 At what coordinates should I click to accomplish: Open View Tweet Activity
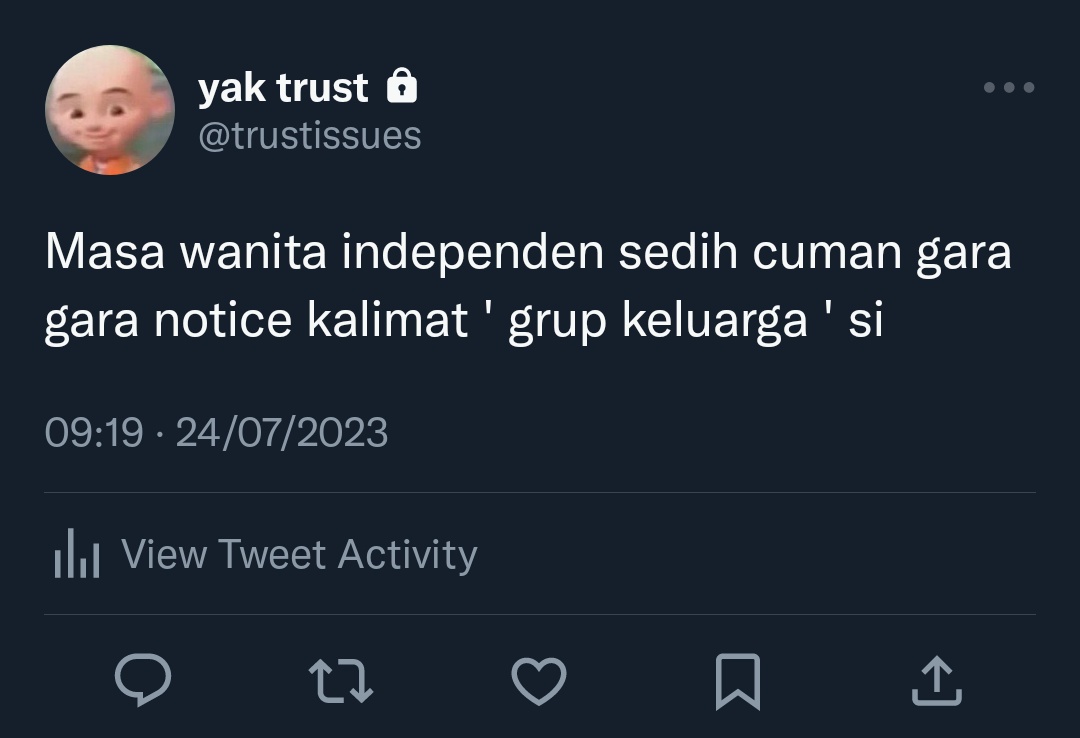pos(300,554)
